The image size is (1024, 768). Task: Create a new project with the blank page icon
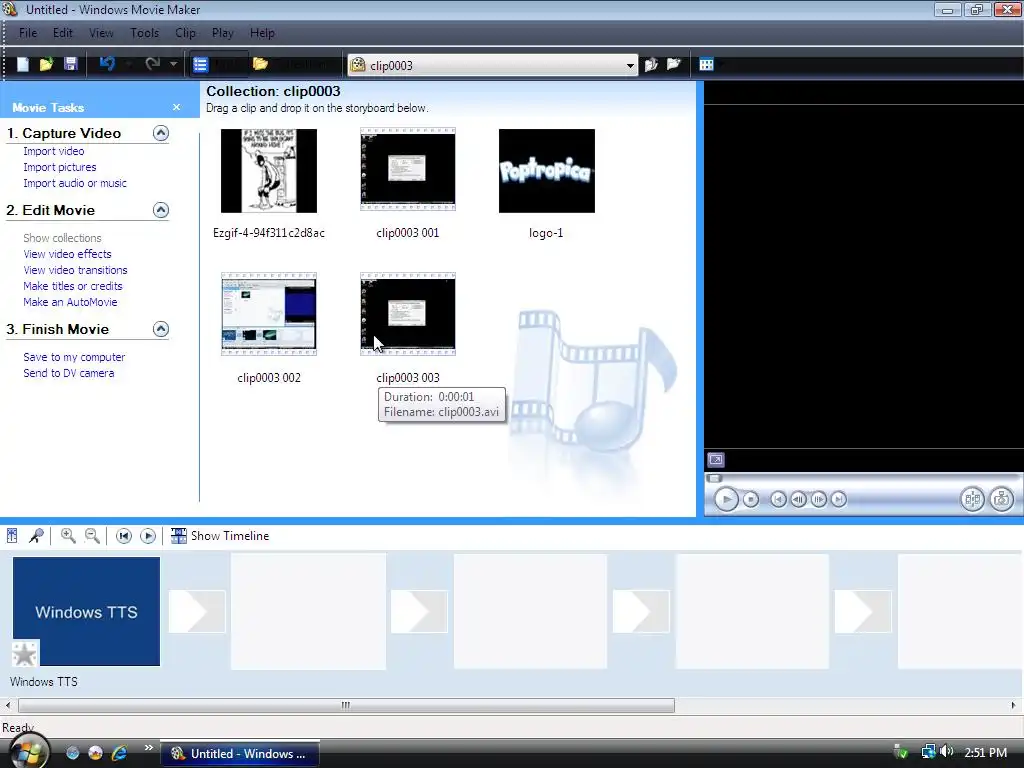(23, 64)
